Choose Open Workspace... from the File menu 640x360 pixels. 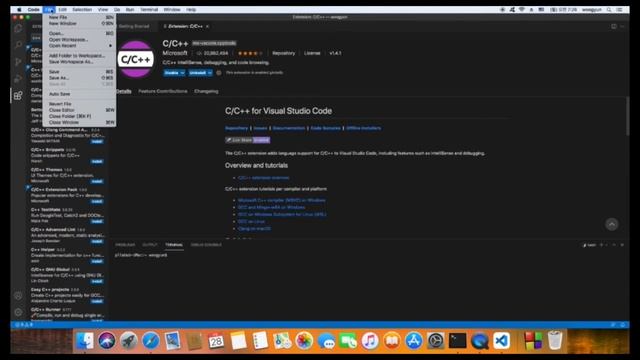(79, 40)
